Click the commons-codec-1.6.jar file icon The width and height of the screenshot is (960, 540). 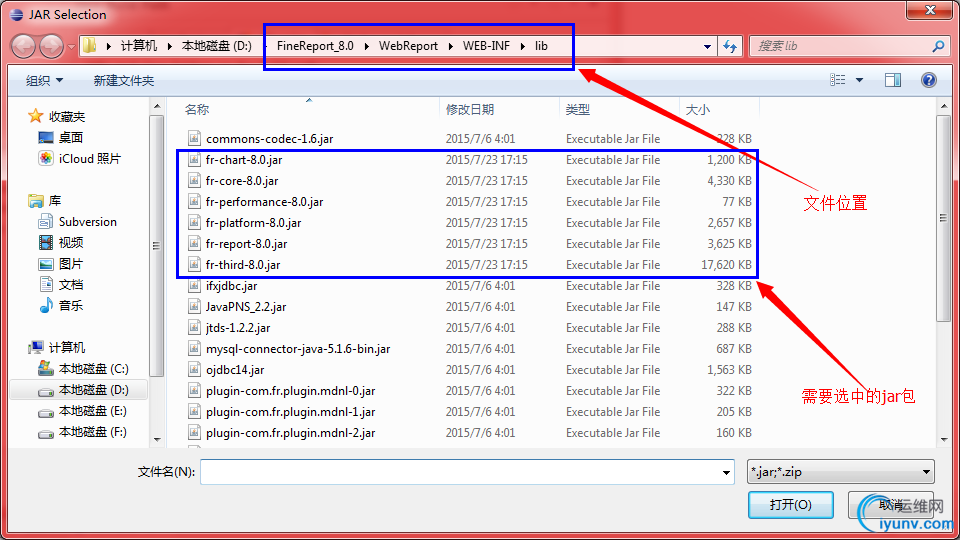tap(194, 138)
